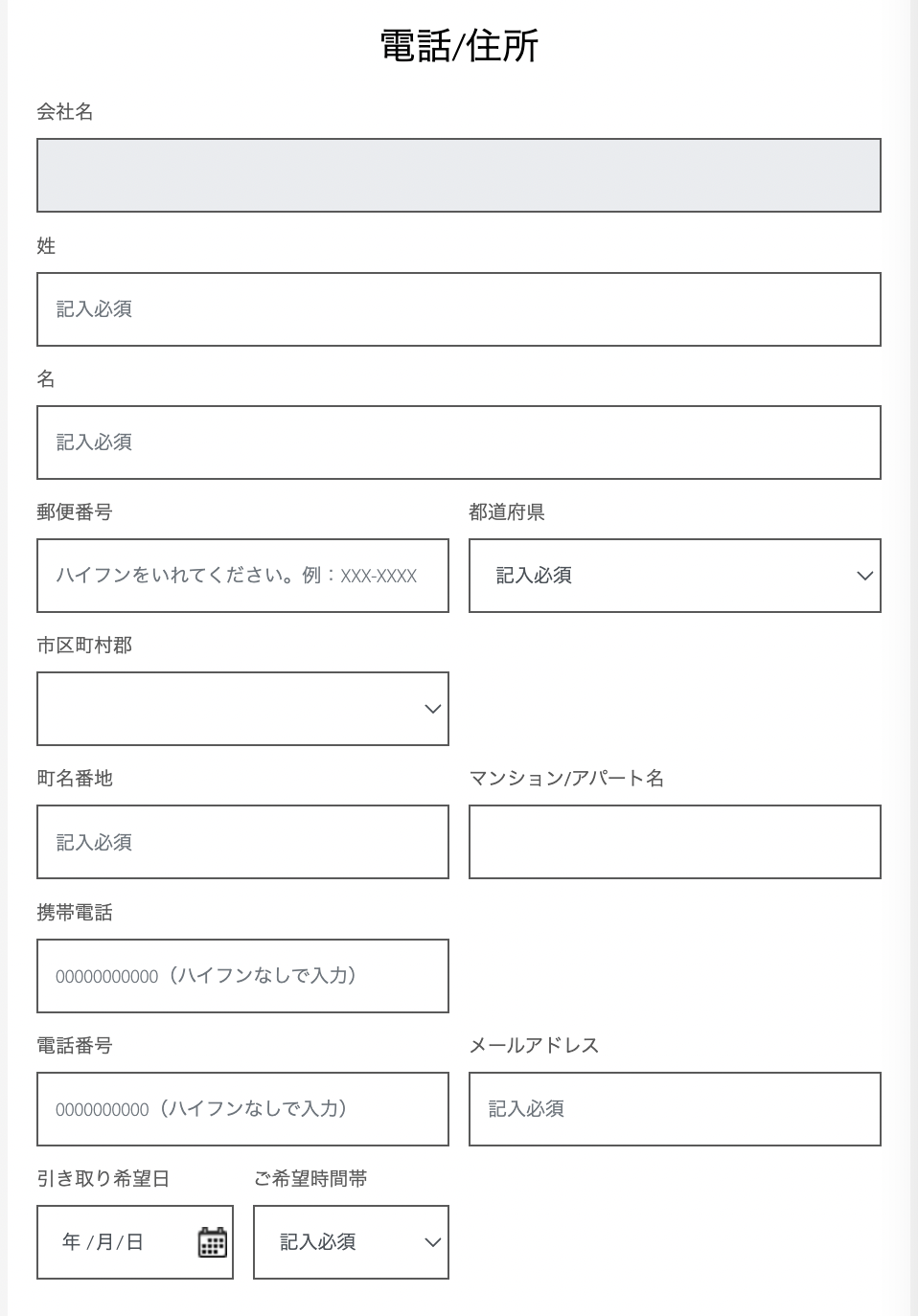Click the 都道府県 dropdown chevron arrow
This screenshot has width=918, height=1316.
pyautogui.click(x=864, y=576)
